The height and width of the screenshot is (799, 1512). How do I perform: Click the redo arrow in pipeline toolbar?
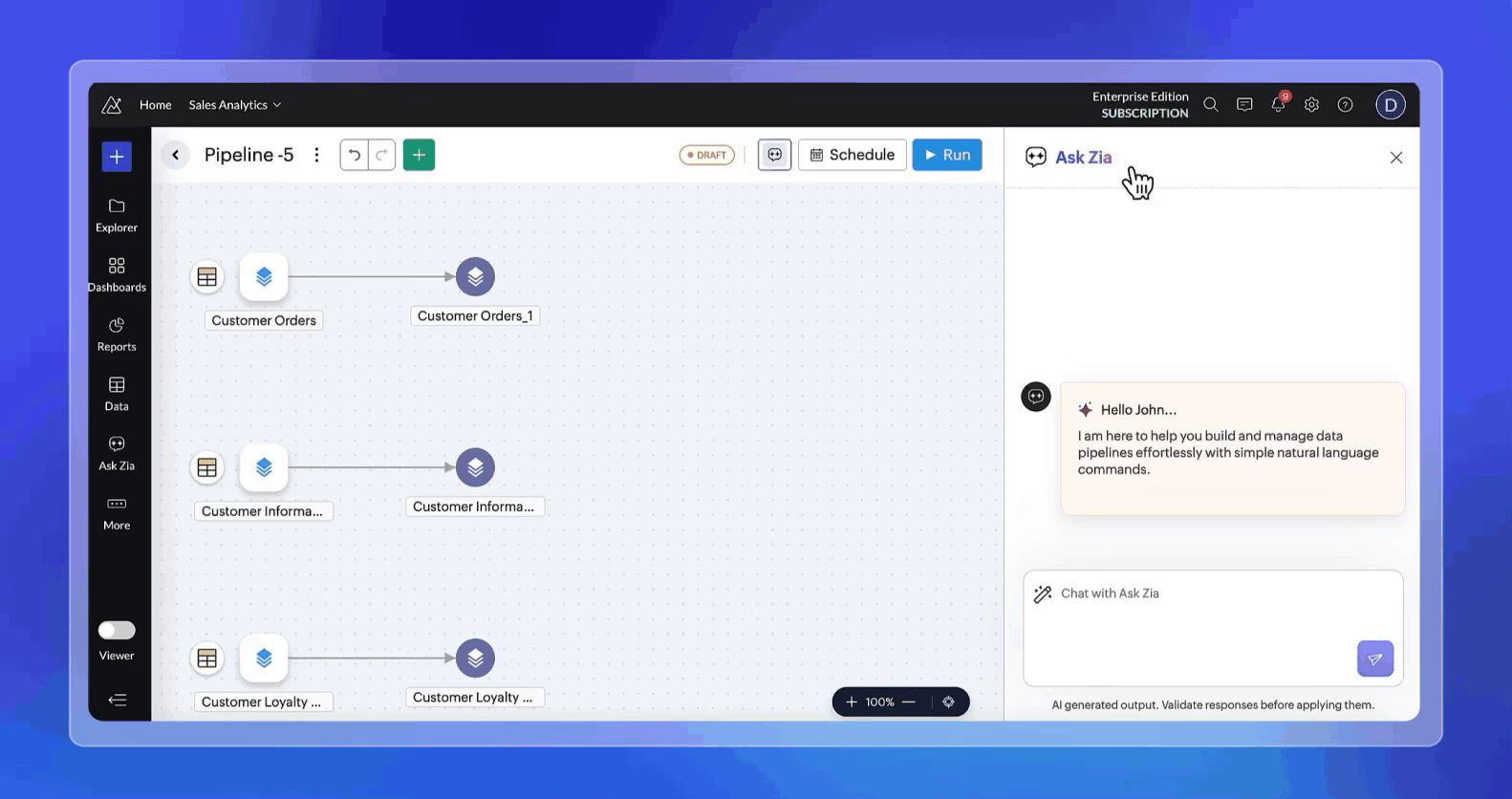pyautogui.click(x=382, y=155)
